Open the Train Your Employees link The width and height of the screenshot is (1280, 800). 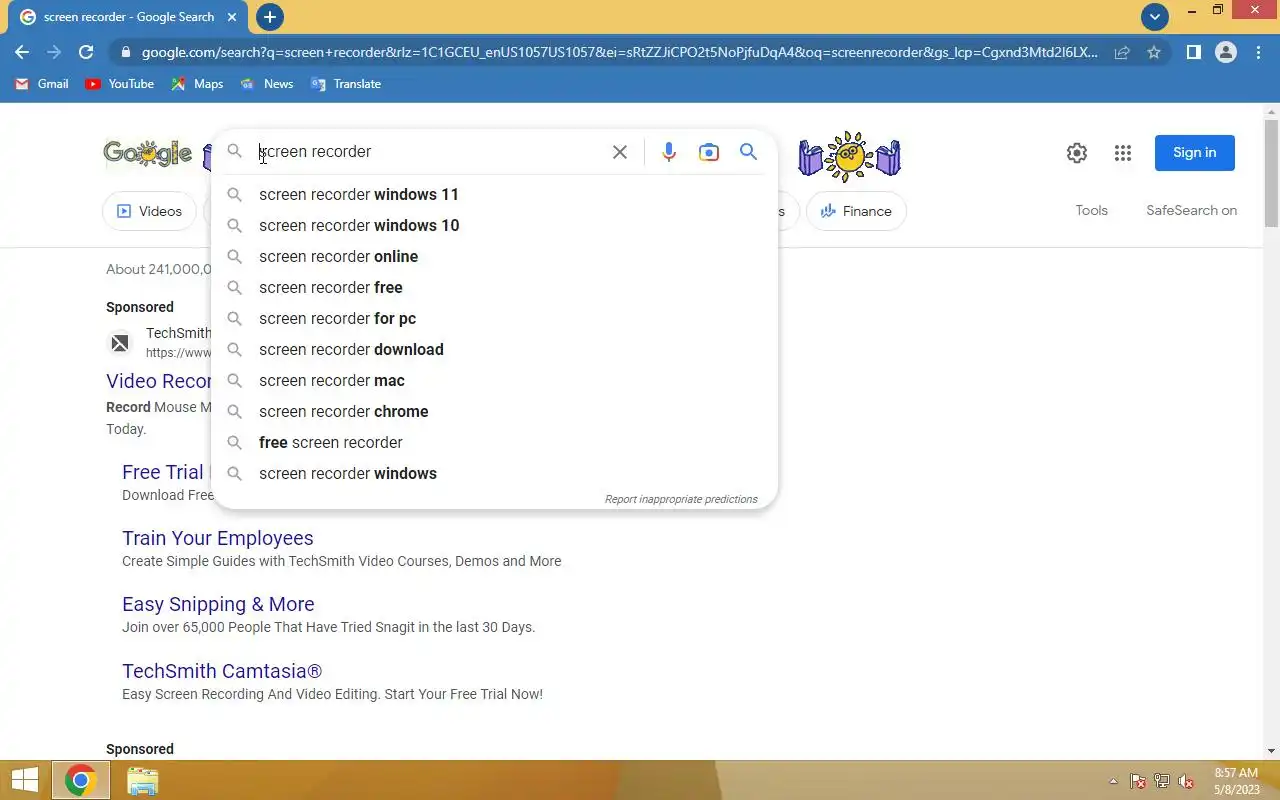pos(218,538)
